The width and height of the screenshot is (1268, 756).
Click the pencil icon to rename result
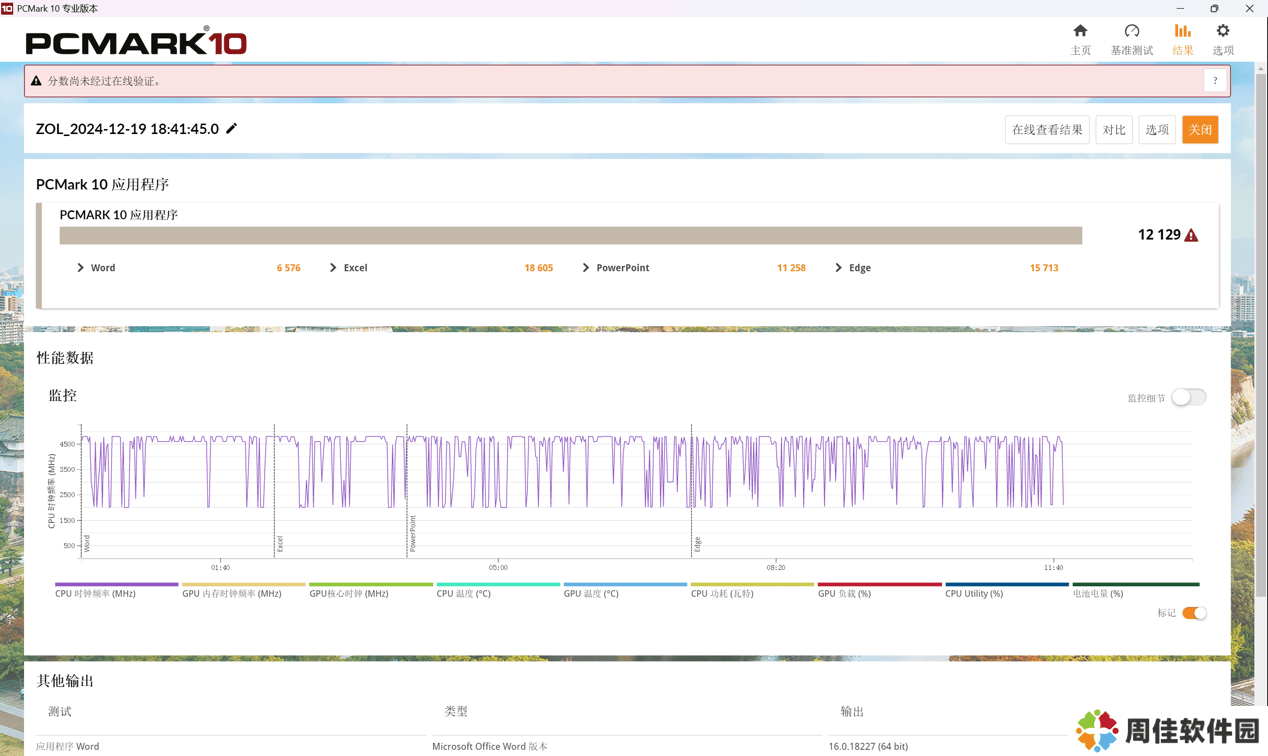coord(232,129)
